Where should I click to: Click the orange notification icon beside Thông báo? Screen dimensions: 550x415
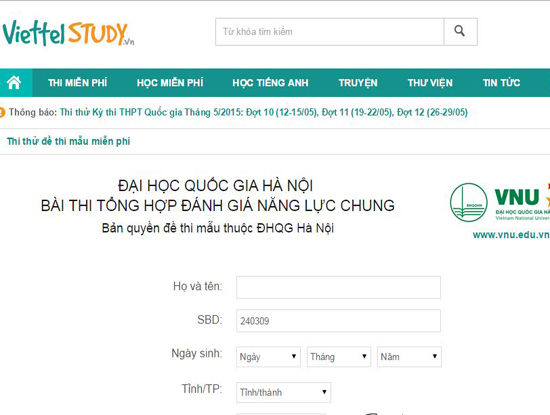(x=2, y=113)
